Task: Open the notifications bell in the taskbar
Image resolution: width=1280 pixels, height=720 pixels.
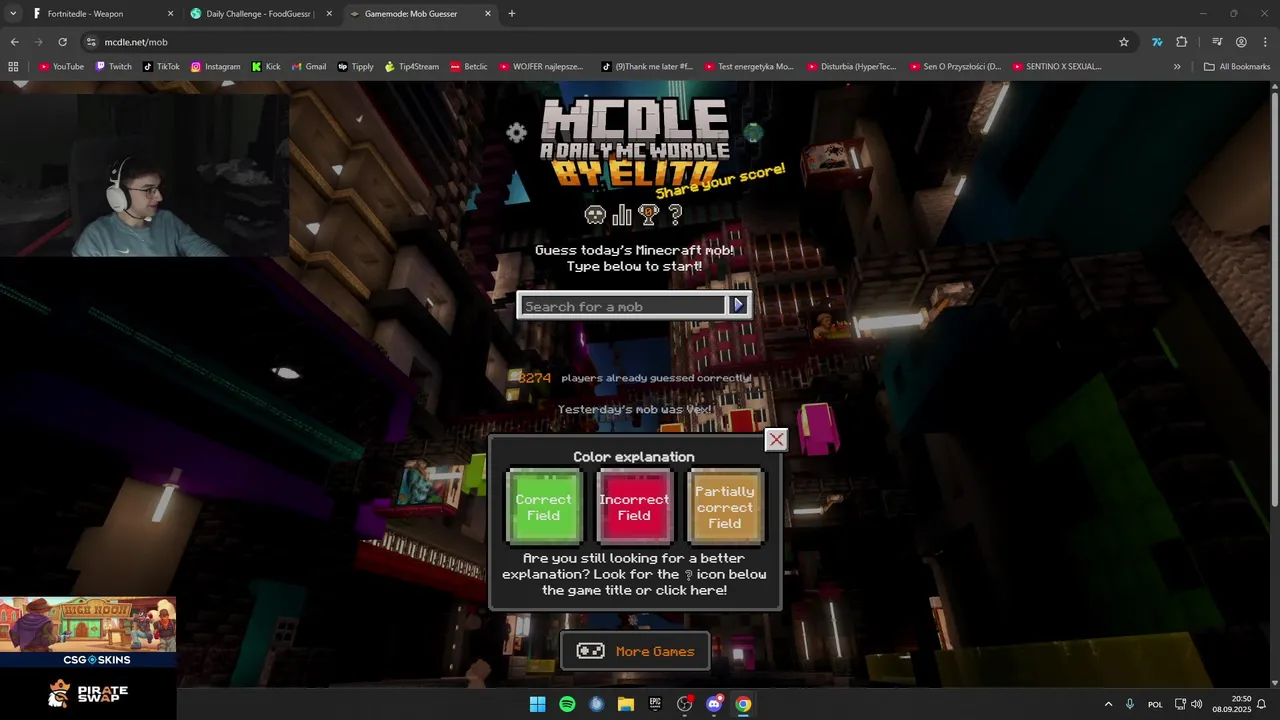Action: pos(1262,704)
